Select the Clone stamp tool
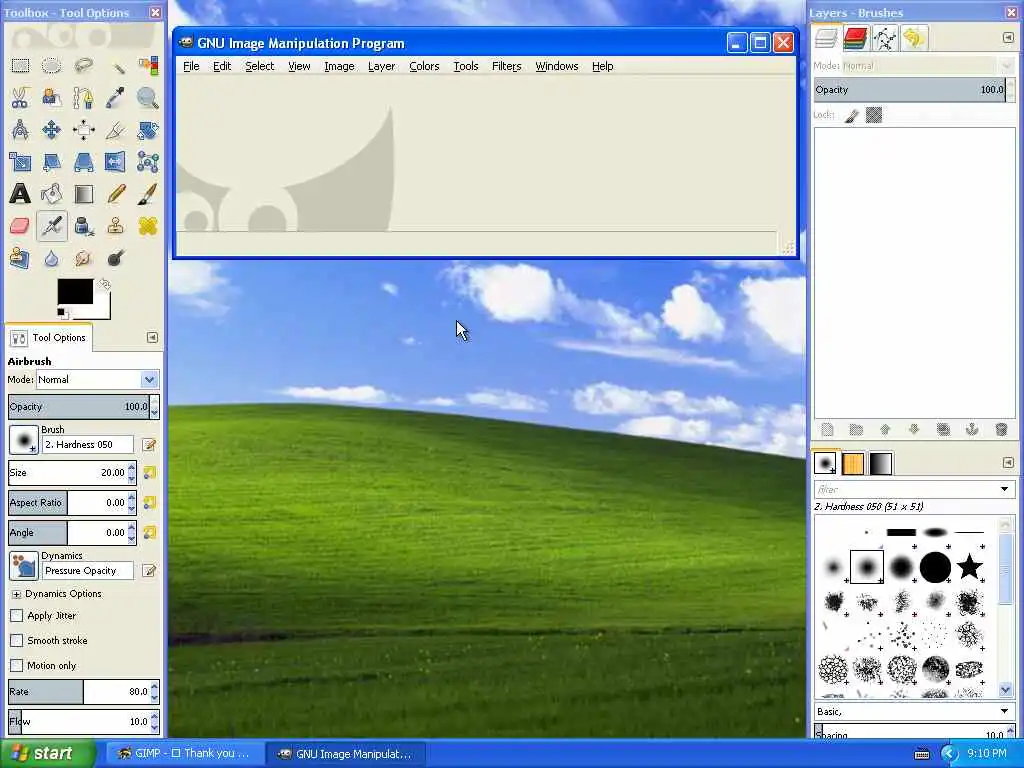 [x=116, y=226]
